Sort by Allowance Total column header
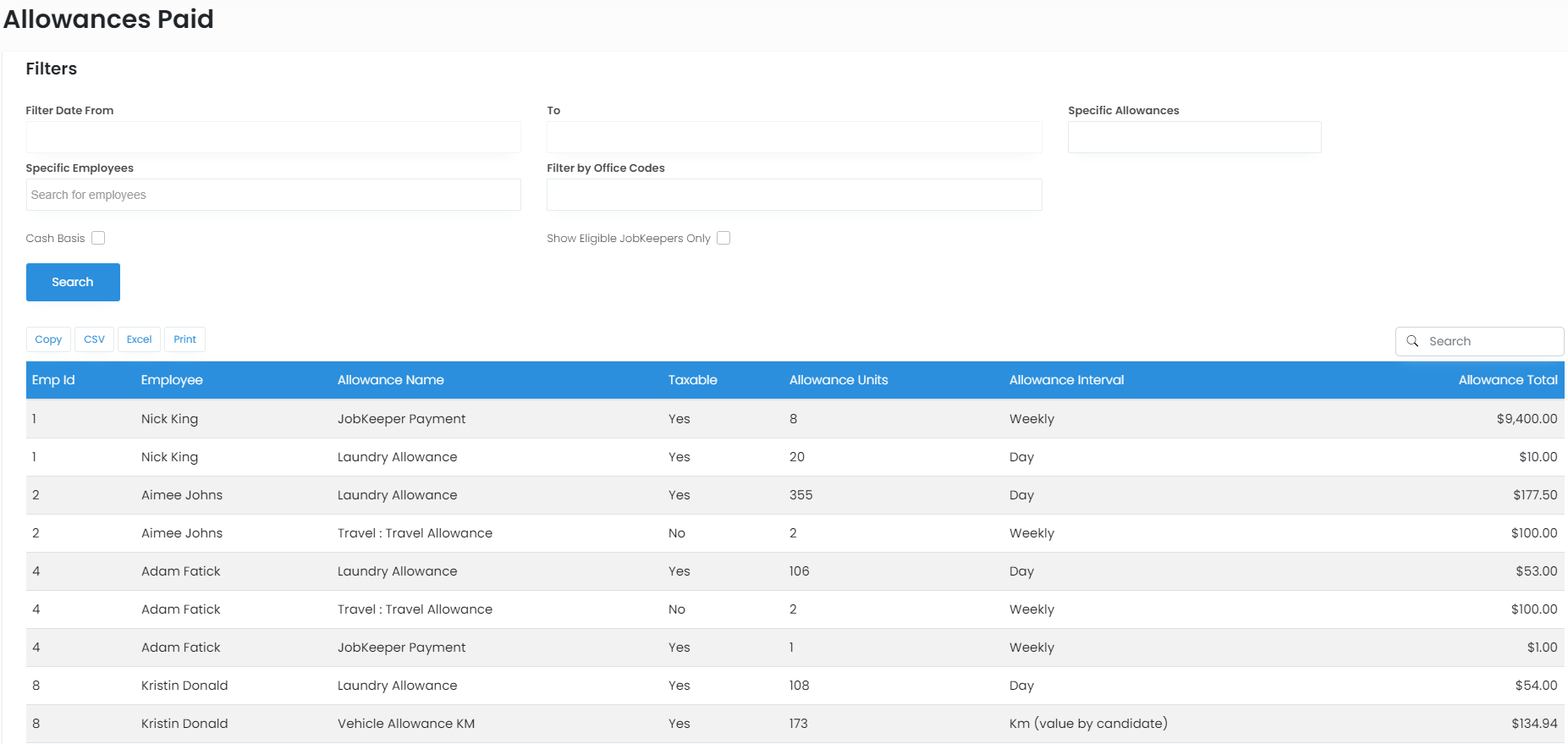 1507,380
